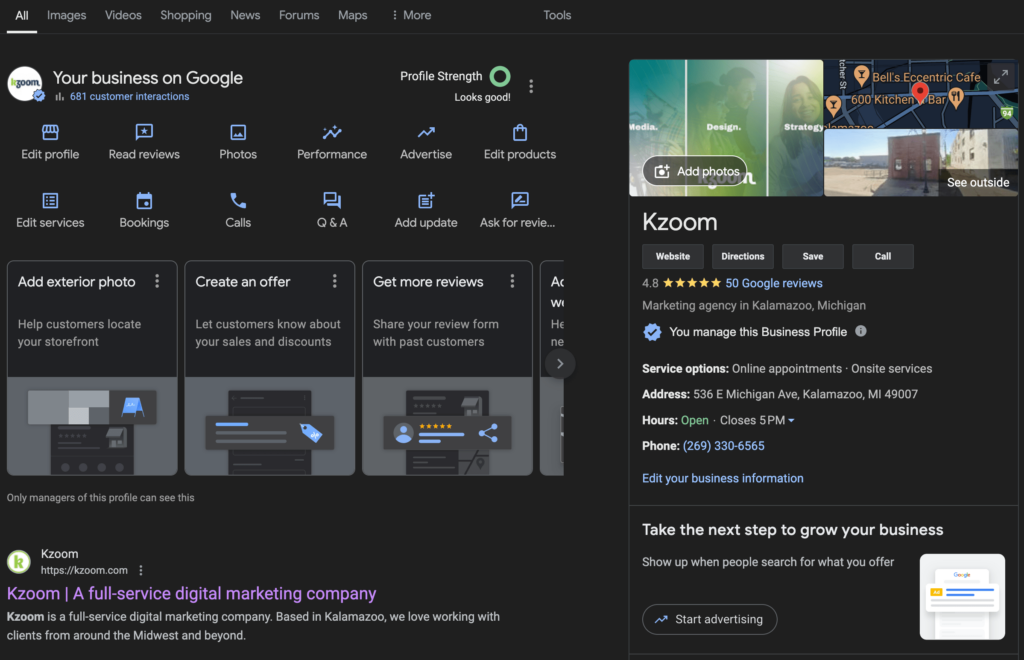
Task: Switch to the News tab
Action: 245,15
